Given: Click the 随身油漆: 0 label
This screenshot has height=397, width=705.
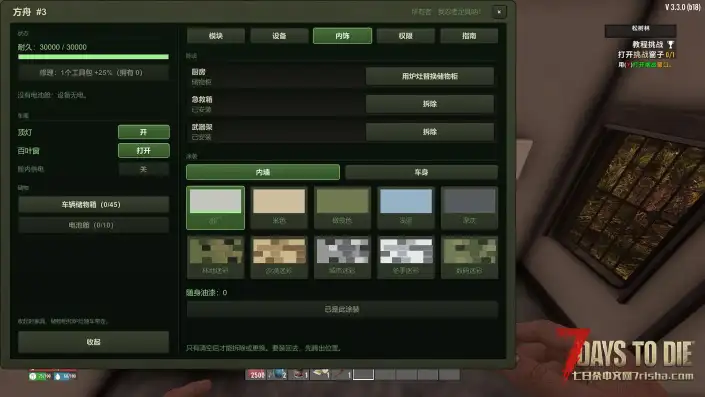Looking at the screenshot, I should pos(207,293).
